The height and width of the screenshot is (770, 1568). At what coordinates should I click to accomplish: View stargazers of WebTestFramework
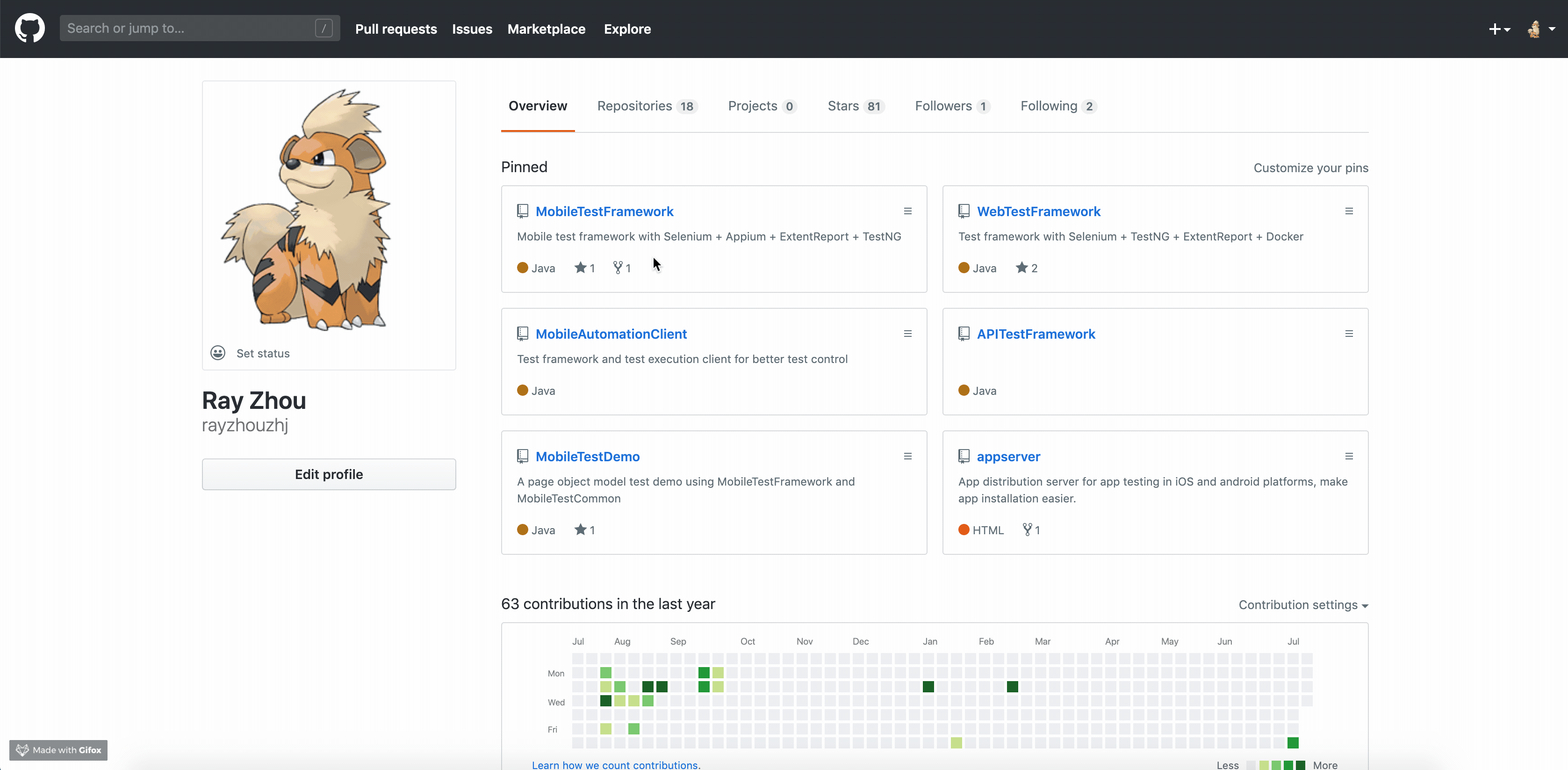[1026, 268]
